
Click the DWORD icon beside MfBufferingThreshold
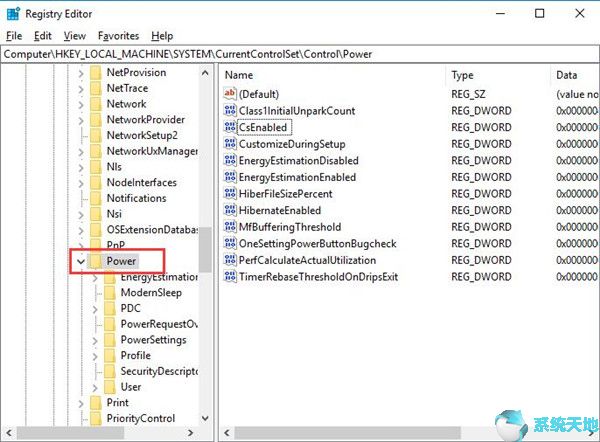coord(230,227)
